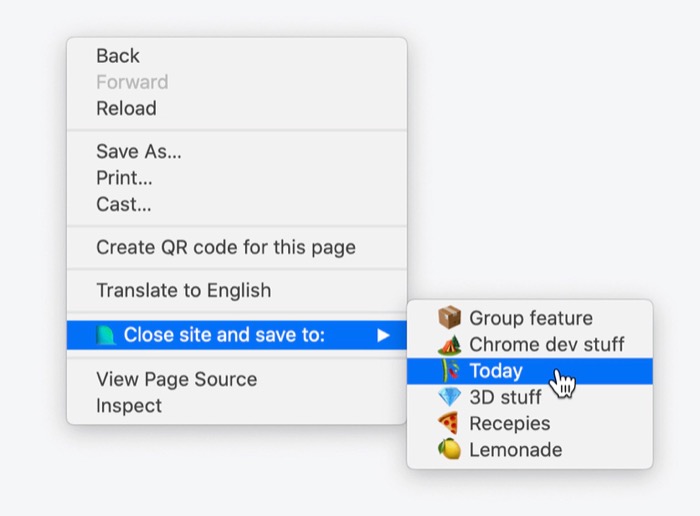Click the package emoji beside Group feature
This screenshot has width=700, height=516.
pos(449,317)
